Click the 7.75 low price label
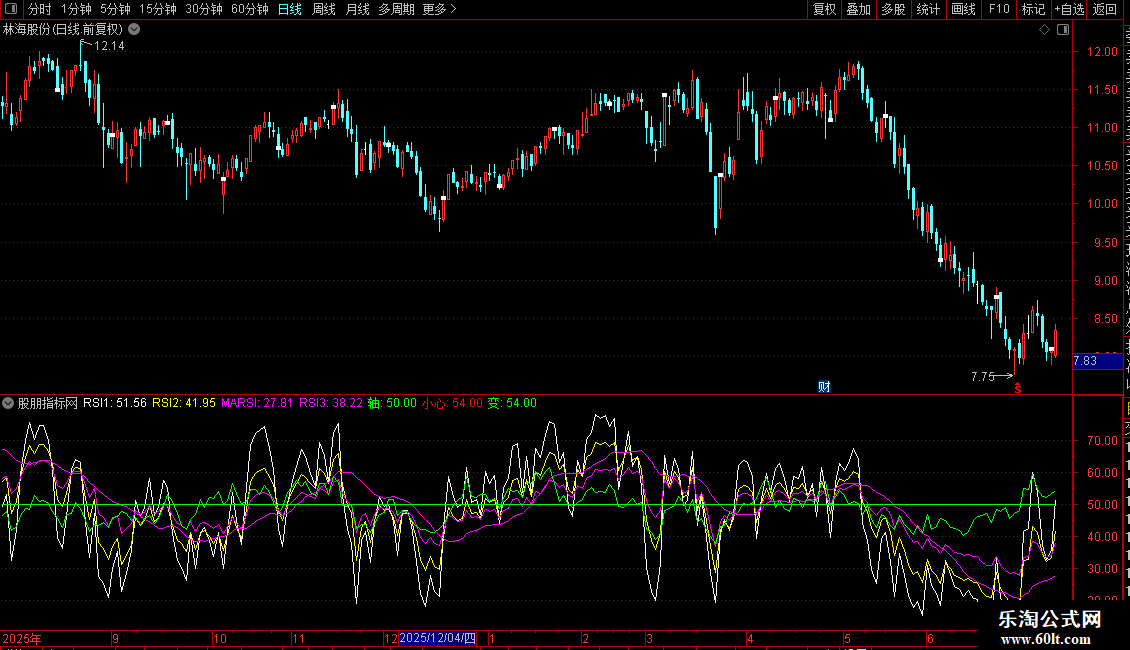Viewport: 1130px width, 650px height. point(982,376)
